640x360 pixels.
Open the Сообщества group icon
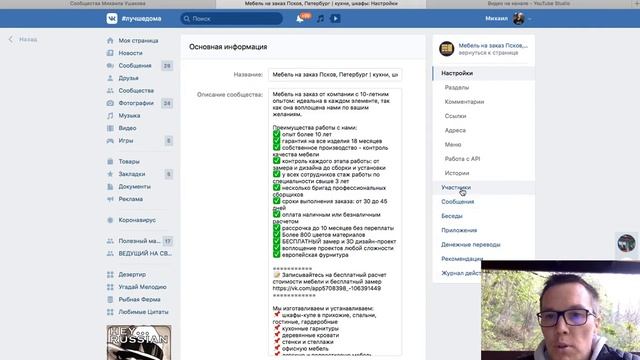110,91
